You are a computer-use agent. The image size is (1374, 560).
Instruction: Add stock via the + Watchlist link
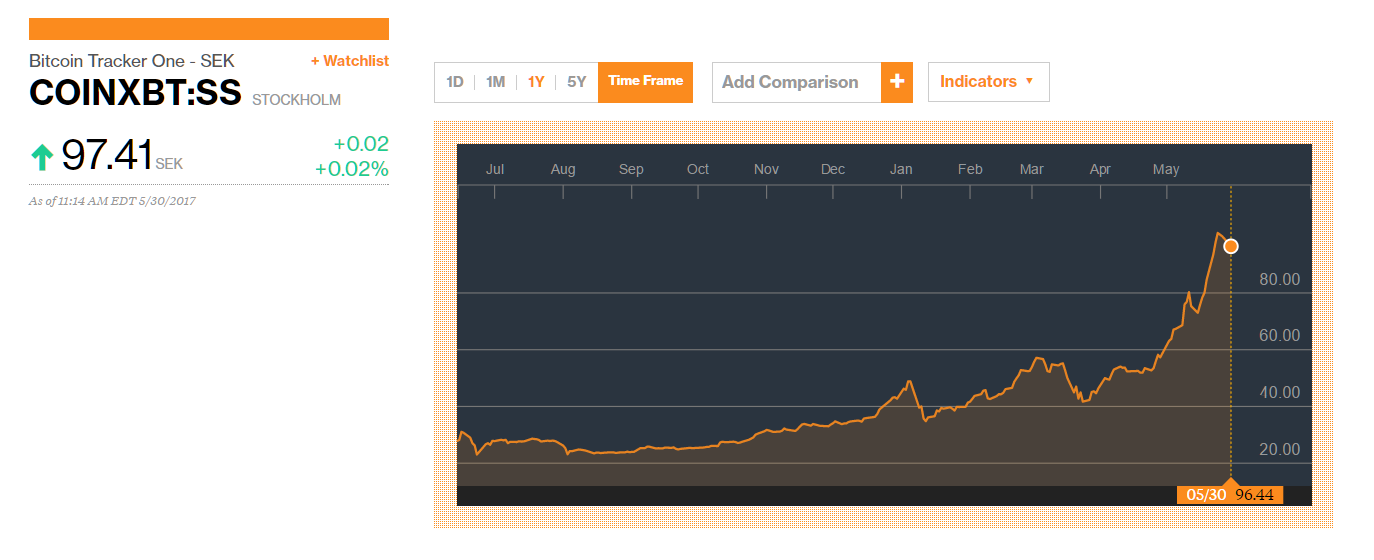[x=349, y=61]
